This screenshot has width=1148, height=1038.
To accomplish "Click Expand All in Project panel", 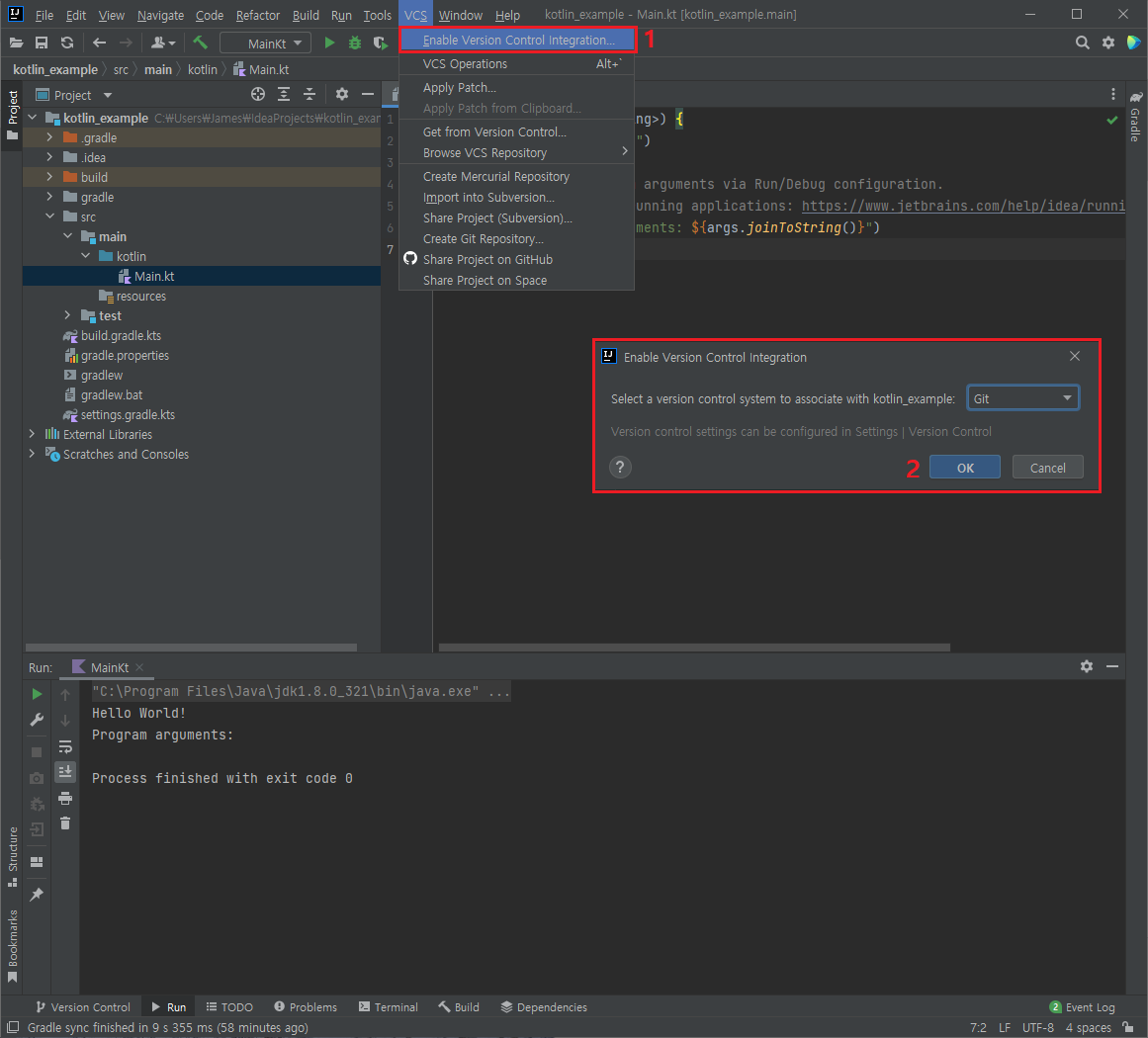I will pos(284,94).
